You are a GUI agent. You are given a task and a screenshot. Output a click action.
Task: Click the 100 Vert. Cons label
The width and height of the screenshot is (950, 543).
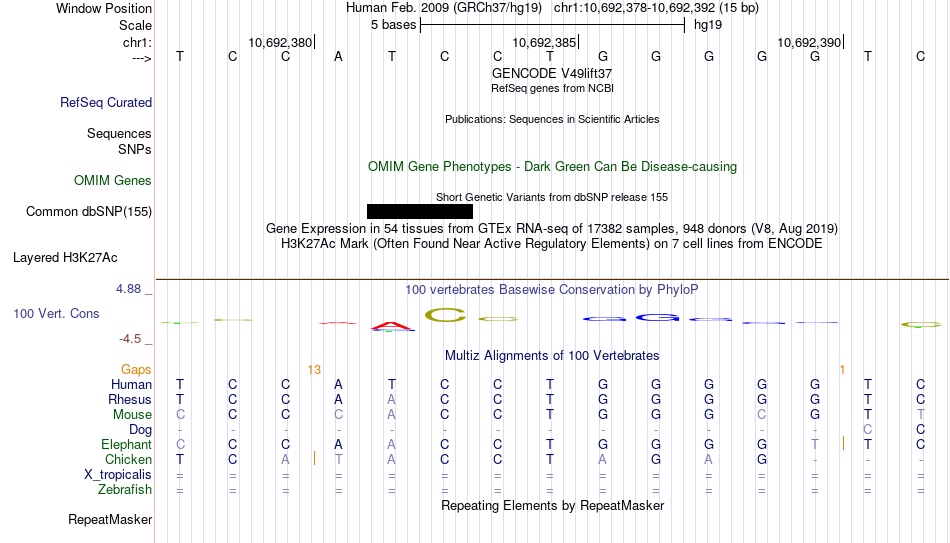(x=56, y=313)
